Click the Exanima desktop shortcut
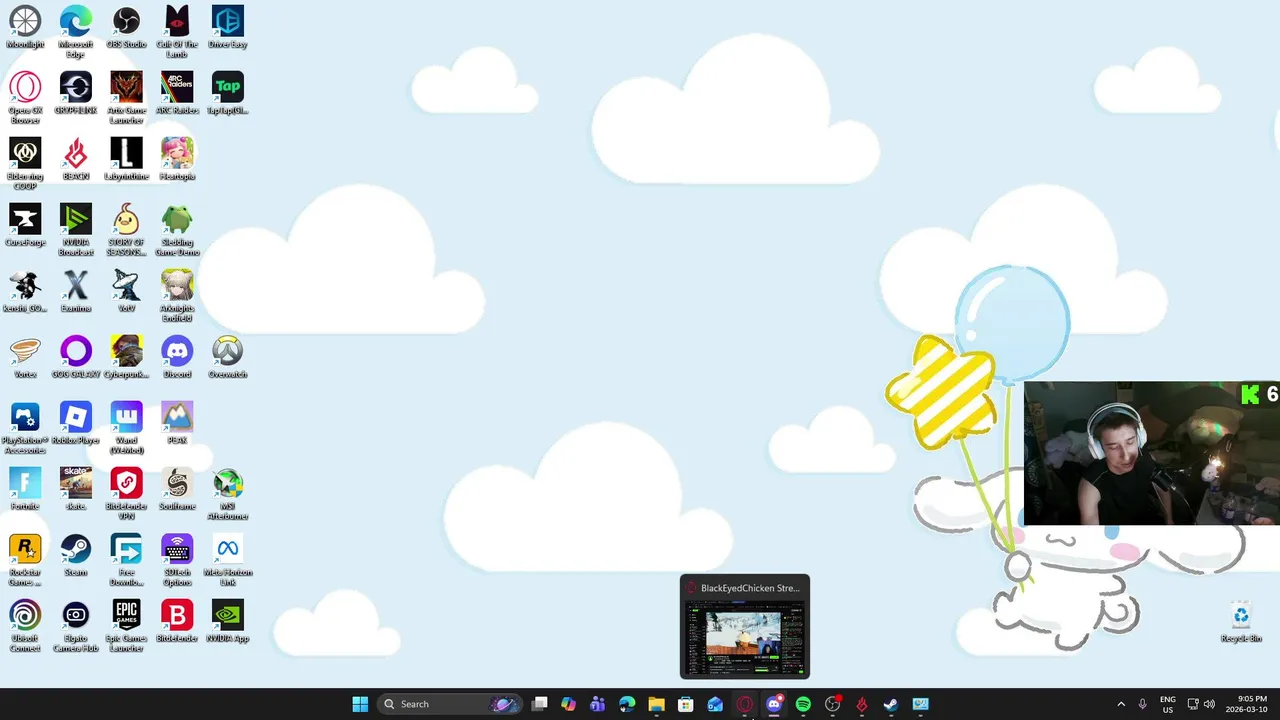 (76, 291)
